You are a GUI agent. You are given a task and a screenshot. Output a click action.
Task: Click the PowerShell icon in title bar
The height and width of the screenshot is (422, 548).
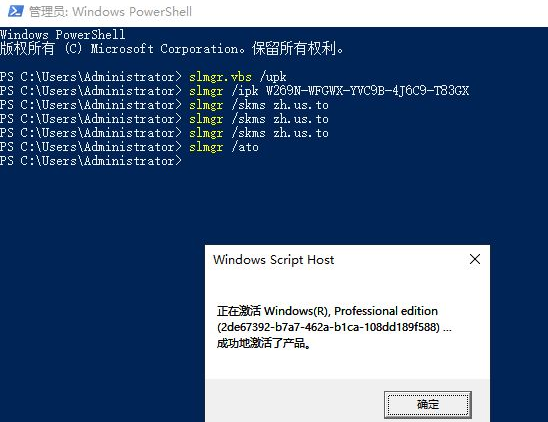(x=16, y=11)
